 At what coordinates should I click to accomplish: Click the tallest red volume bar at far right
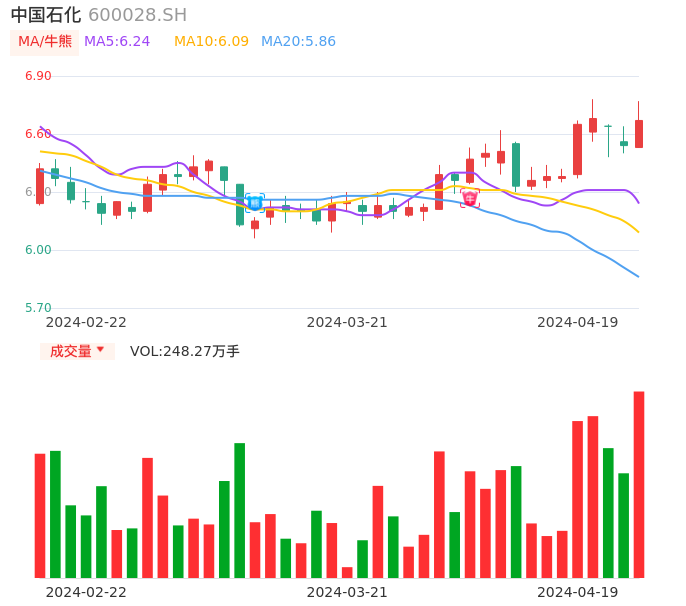click(639, 484)
